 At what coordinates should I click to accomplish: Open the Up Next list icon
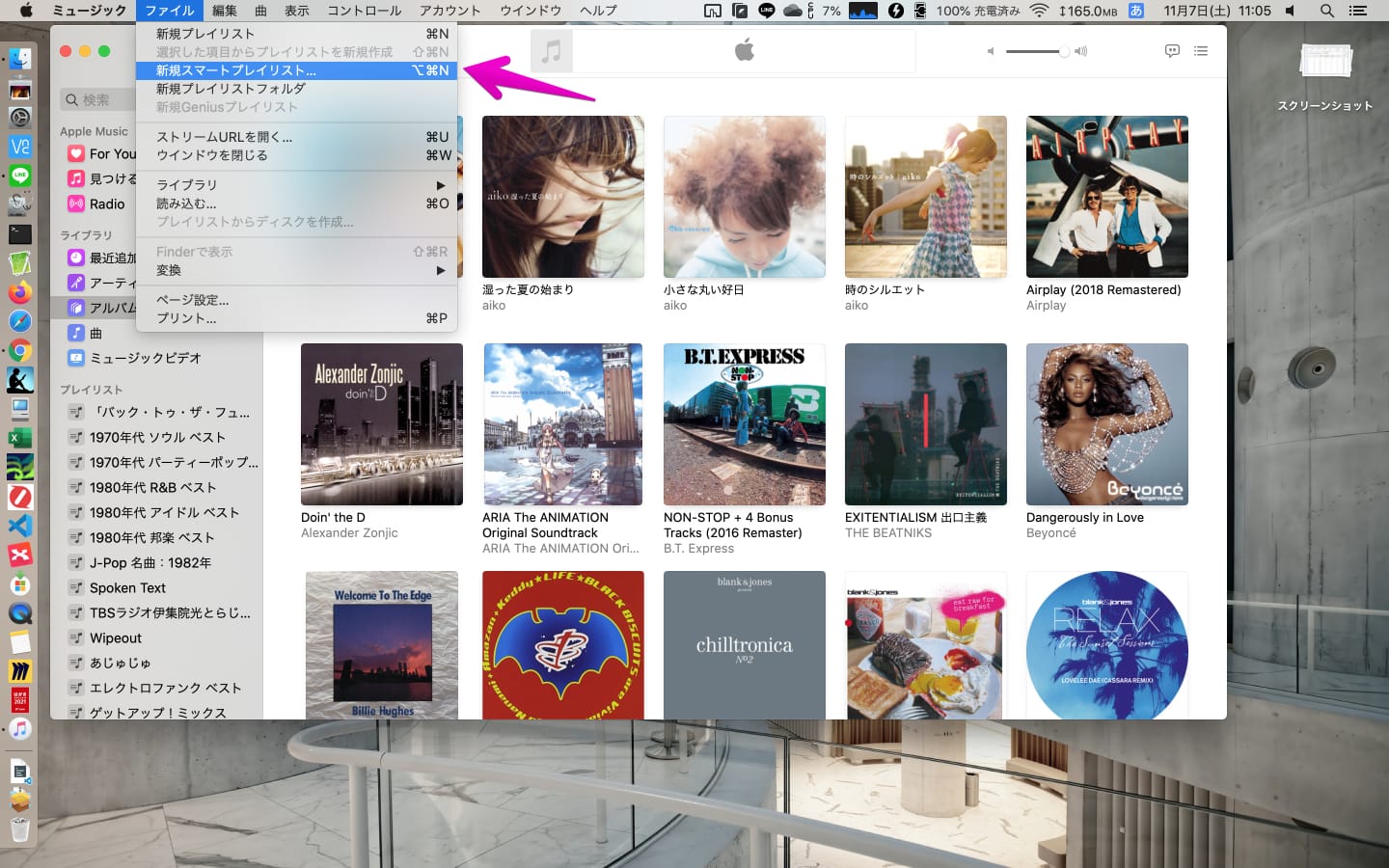pos(1201,51)
